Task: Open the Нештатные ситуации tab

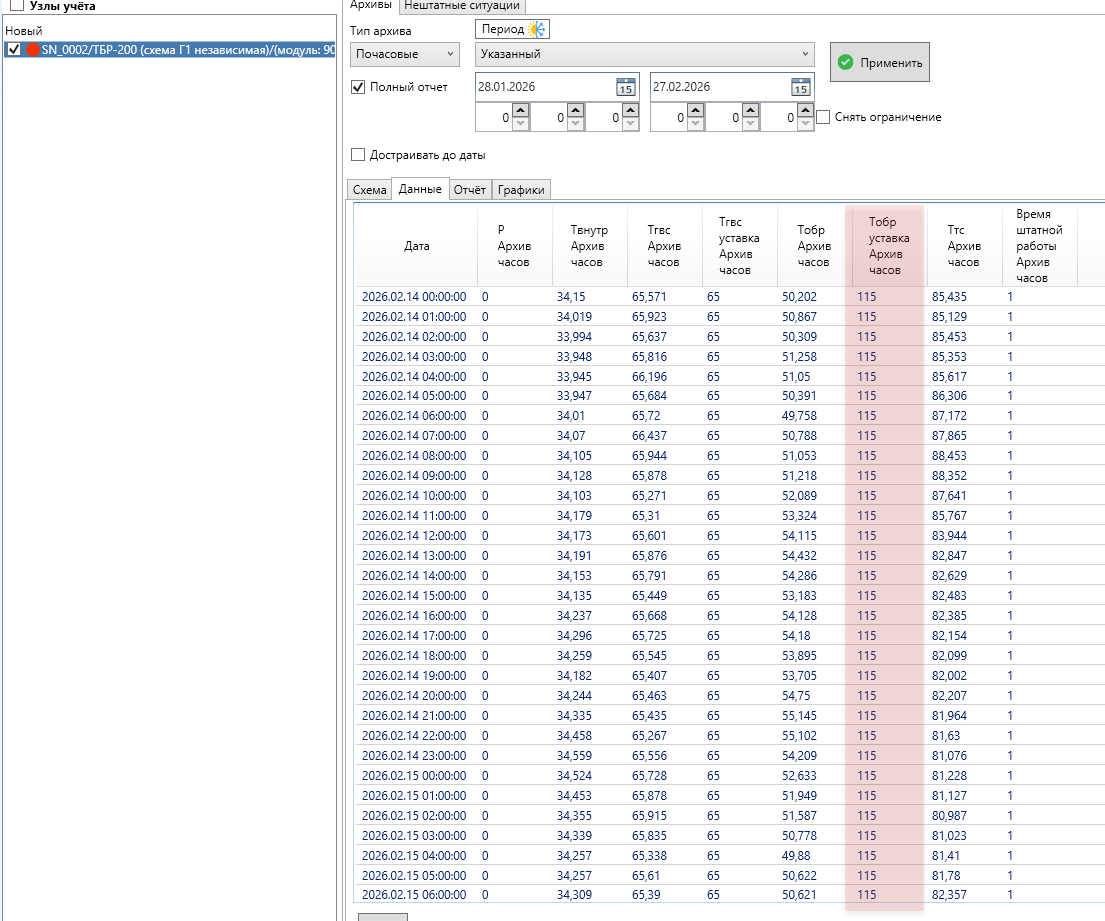Action: tap(461, 6)
